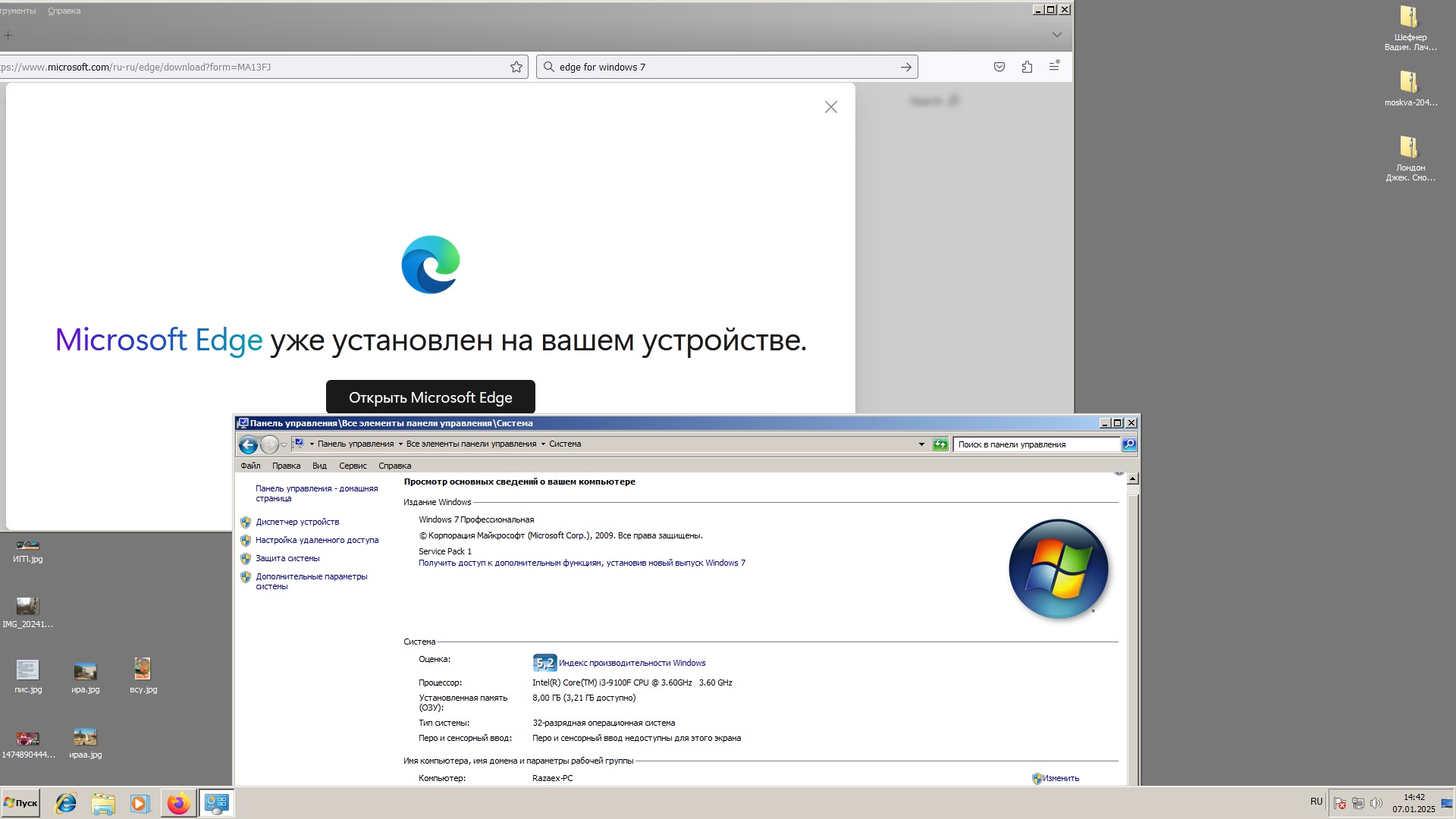Image resolution: width=1456 pixels, height=819 pixels.
Task: Open the Firefox hamburger menu
Action: tap(1054, 66)
